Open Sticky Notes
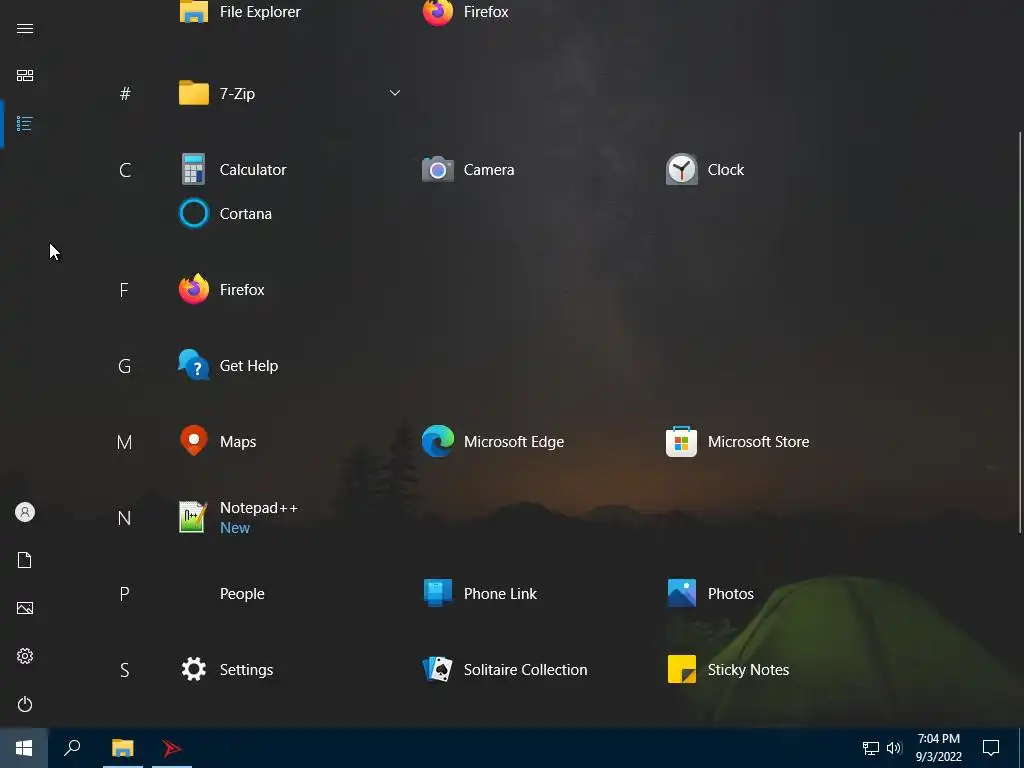Viewport: 1024px width, 768px height. [728, 669]
